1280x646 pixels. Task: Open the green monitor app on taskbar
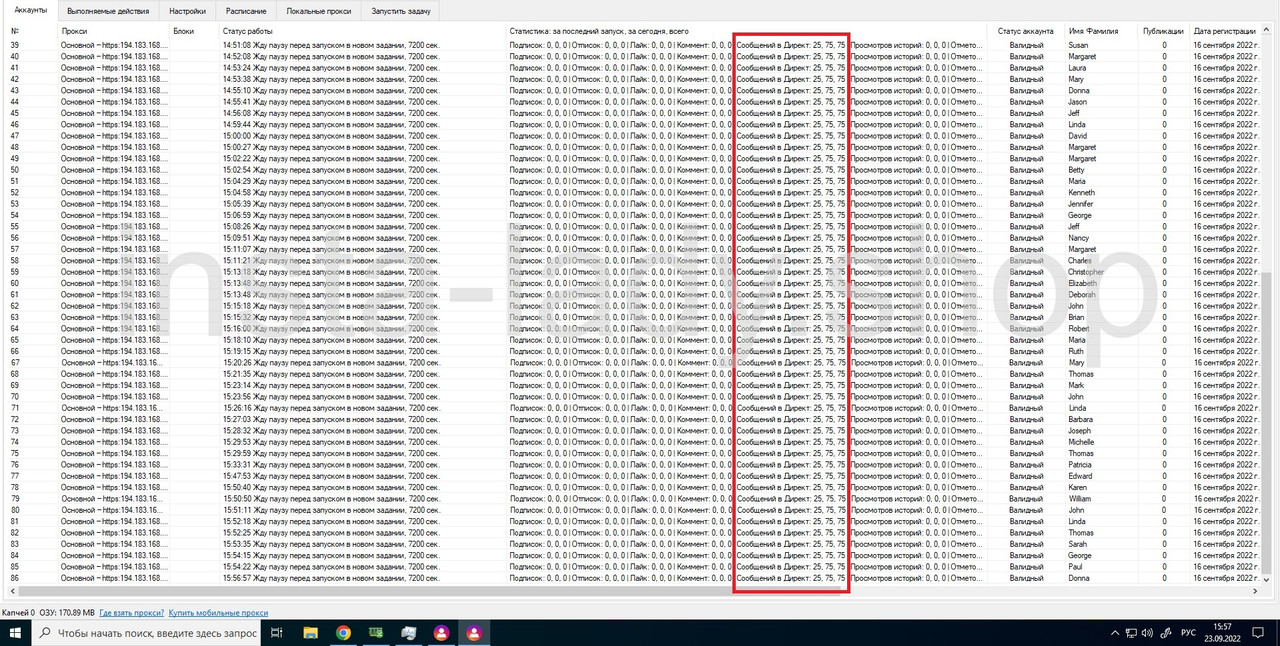376,632
